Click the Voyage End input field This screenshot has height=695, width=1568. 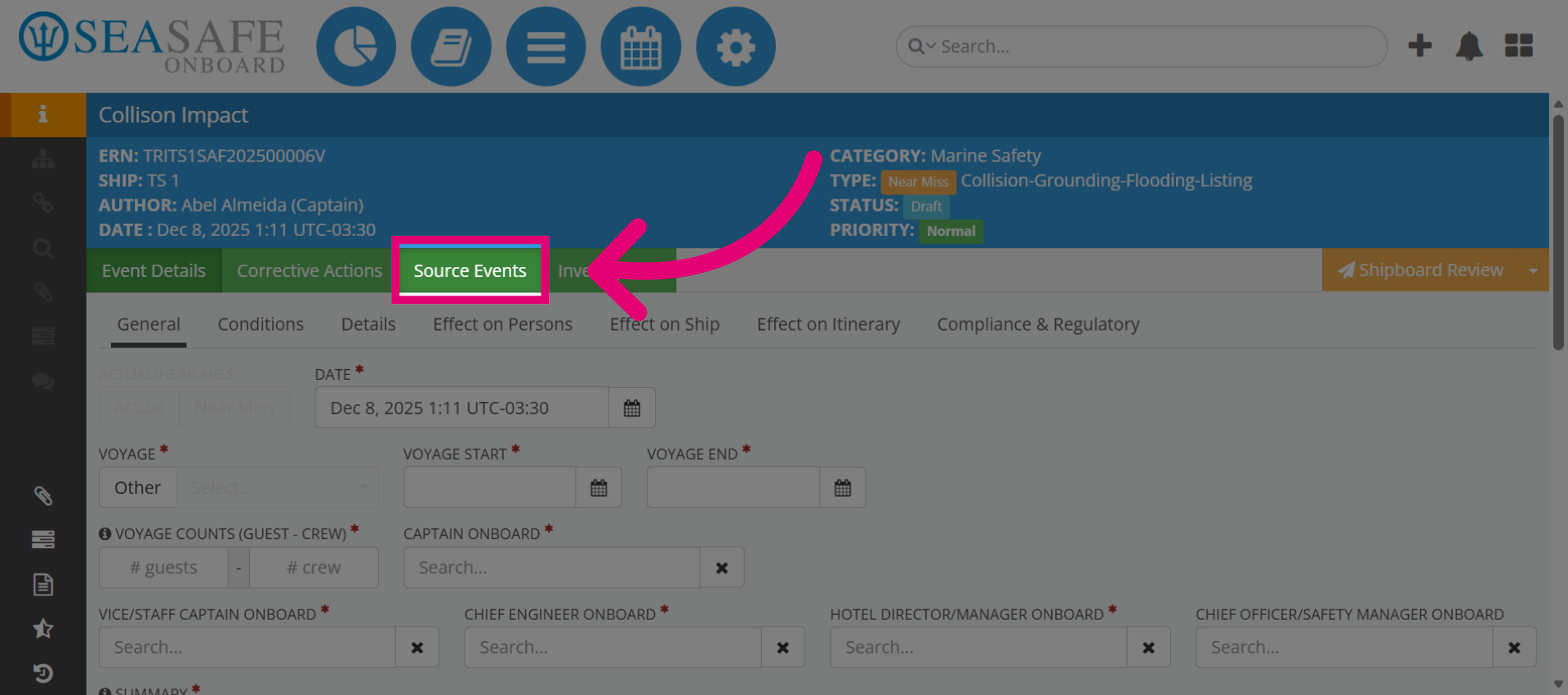[x=733, y=488]
